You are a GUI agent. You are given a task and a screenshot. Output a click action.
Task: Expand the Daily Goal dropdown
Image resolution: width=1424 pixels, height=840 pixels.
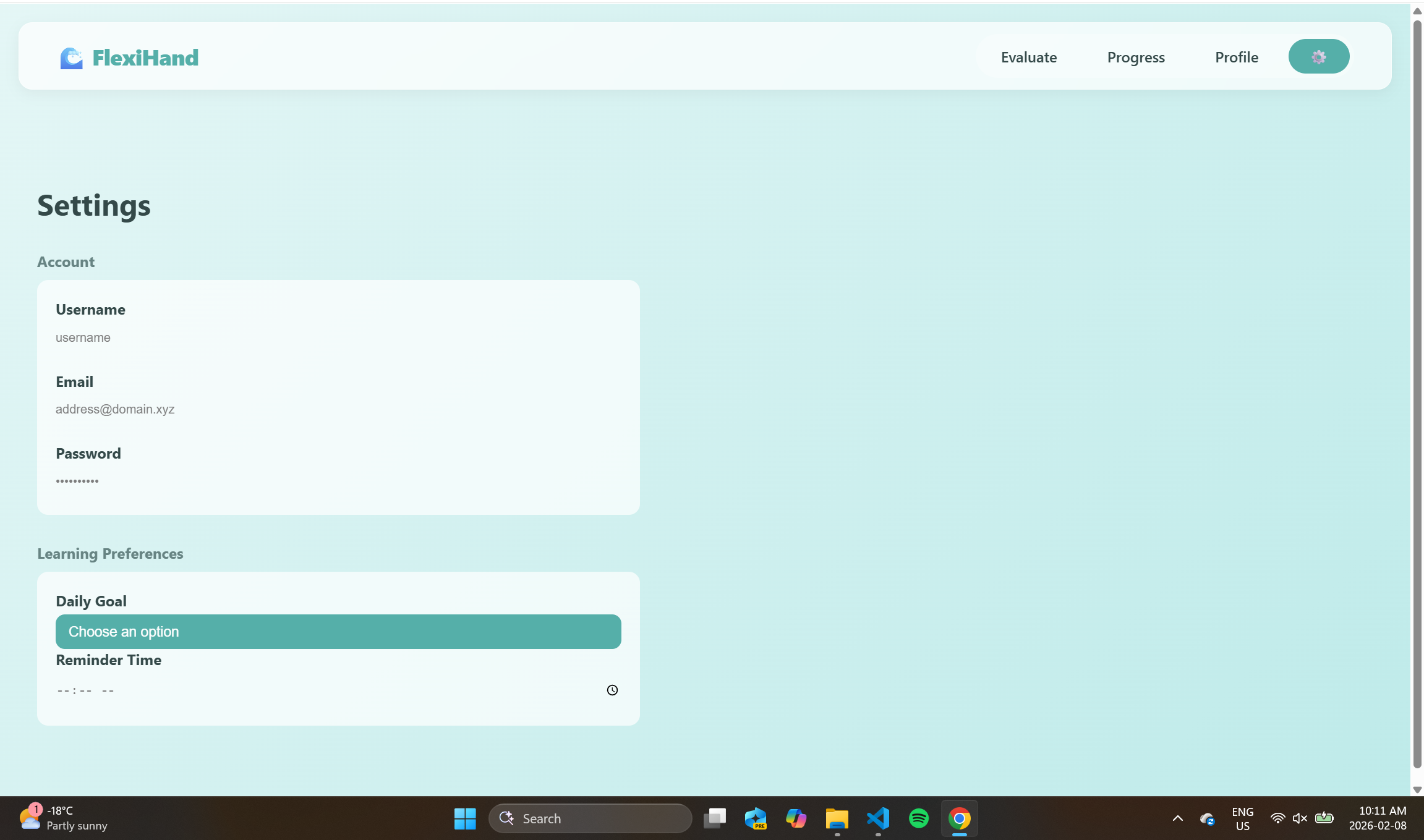(x=338, y=632)
